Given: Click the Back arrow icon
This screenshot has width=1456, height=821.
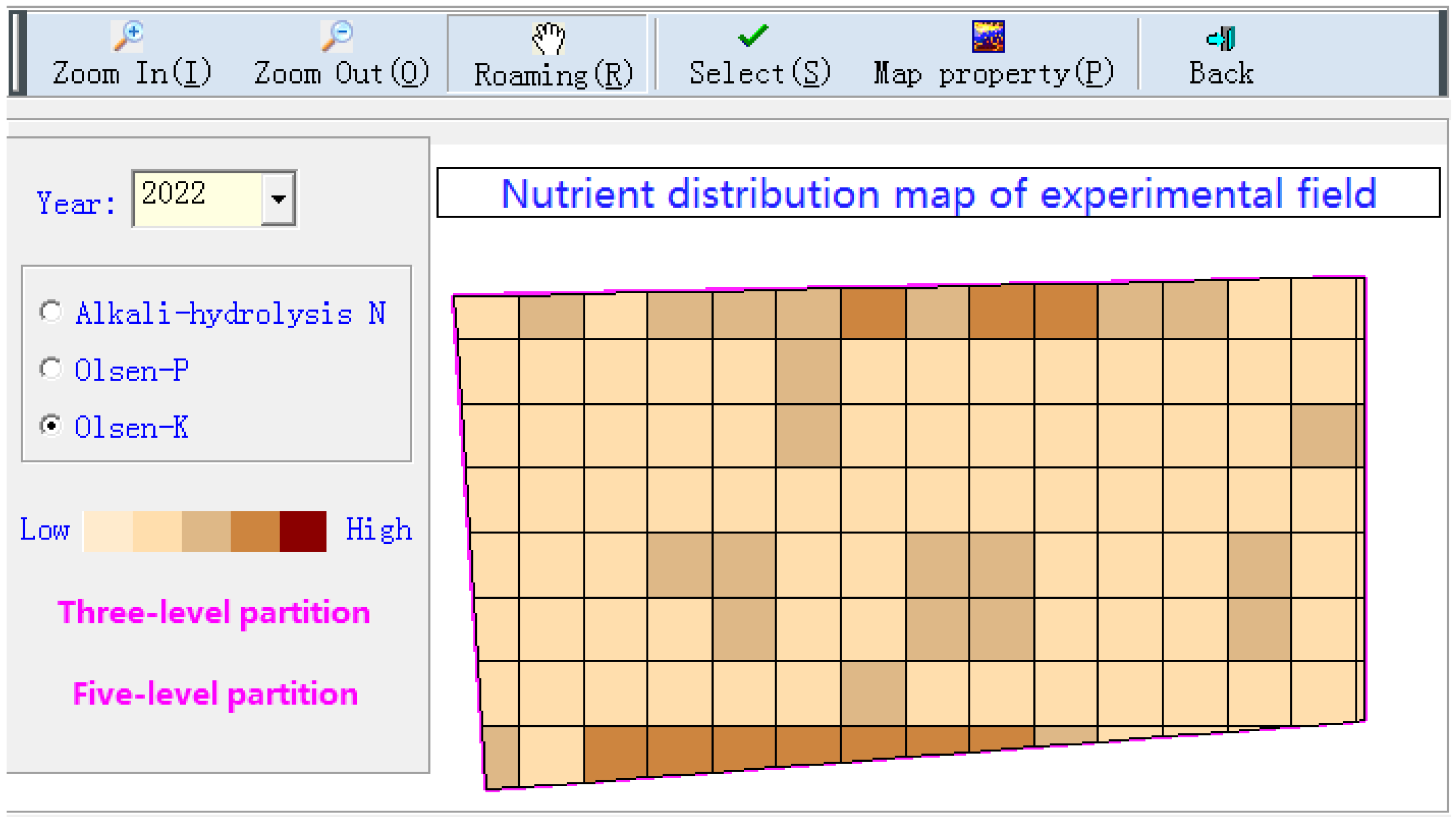Looking at the screenshot, I should (x=1221, y=39).
